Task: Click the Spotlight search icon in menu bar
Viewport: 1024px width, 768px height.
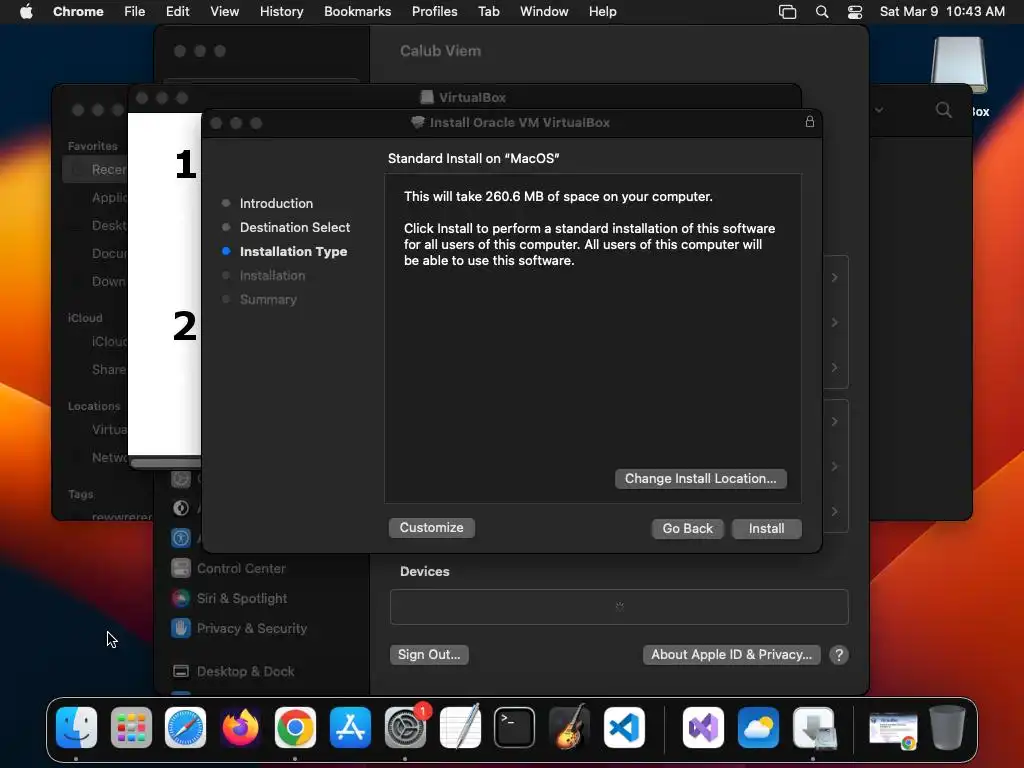Action: click(x=822, y=12)
